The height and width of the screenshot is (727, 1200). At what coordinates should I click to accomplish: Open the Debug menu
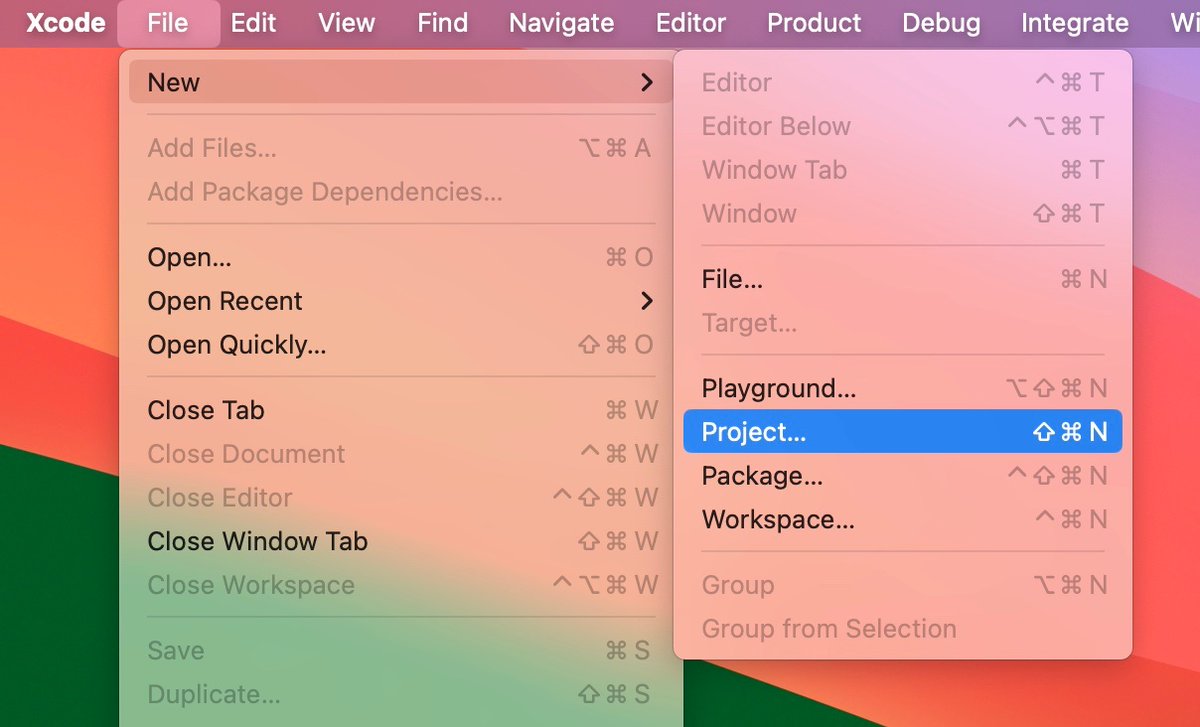pos(941,23)
